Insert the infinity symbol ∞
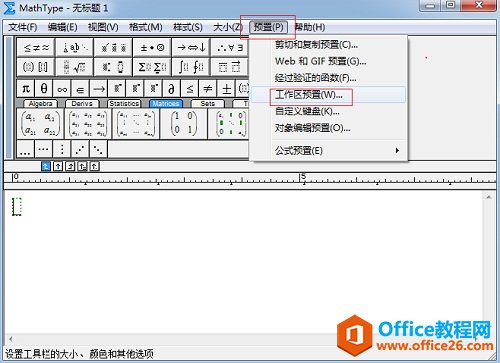 62,89
